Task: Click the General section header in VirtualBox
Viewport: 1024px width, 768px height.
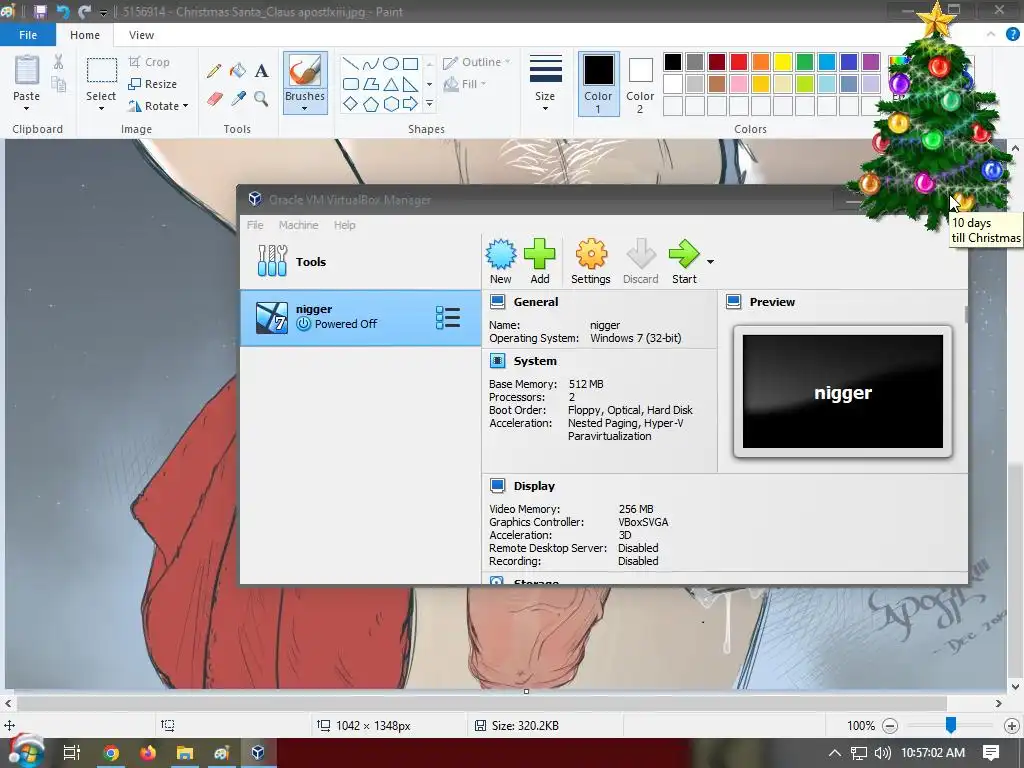Action: tap(536, 302)
